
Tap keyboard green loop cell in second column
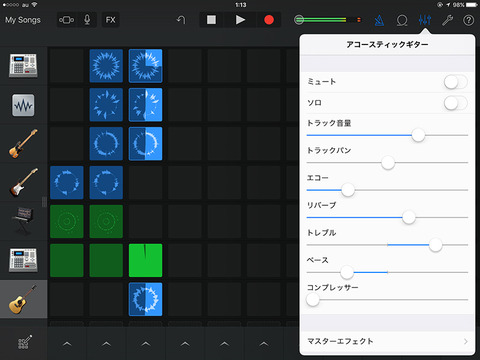tap(106, 222)
